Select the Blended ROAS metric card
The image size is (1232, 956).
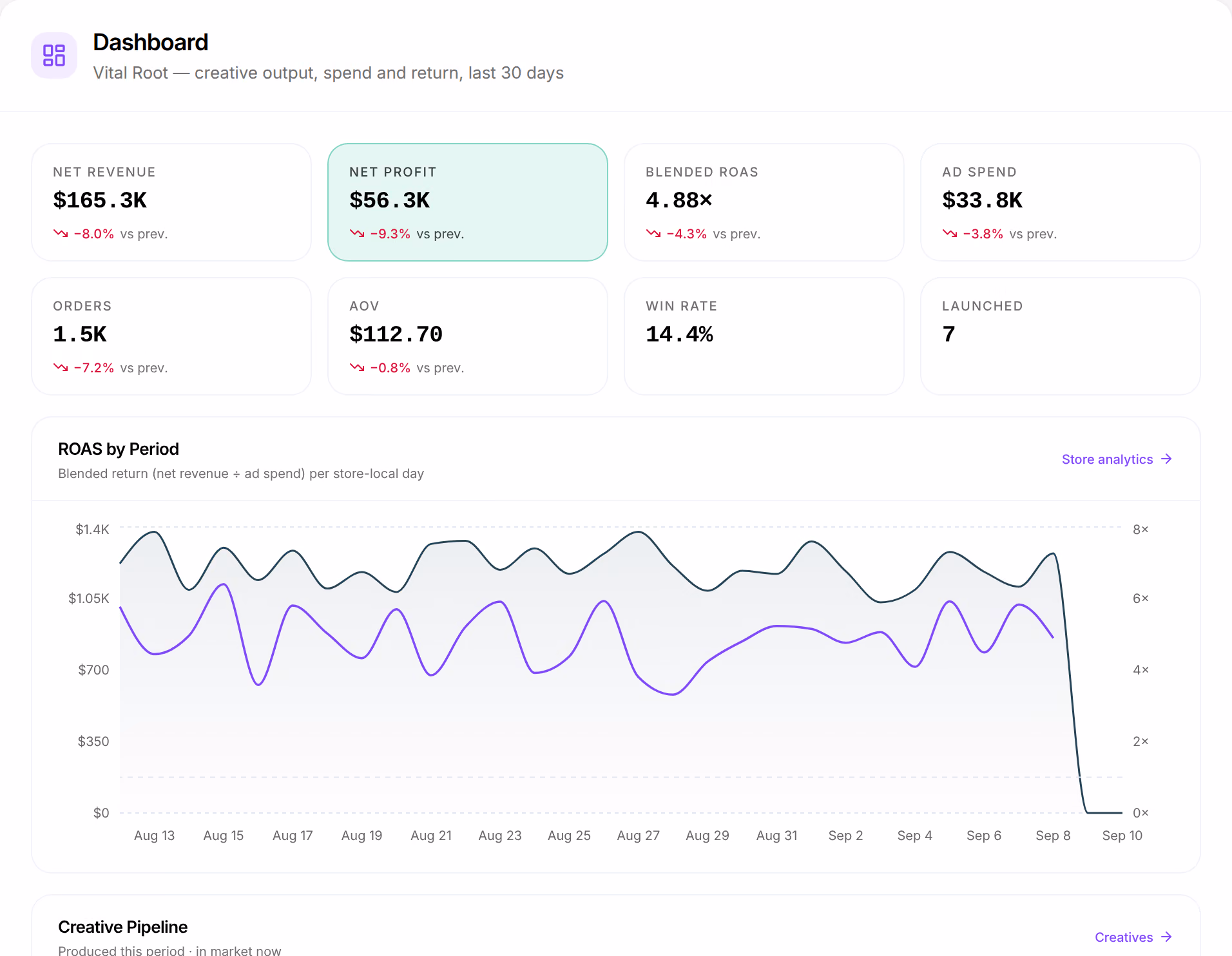[x=764, y=202]
